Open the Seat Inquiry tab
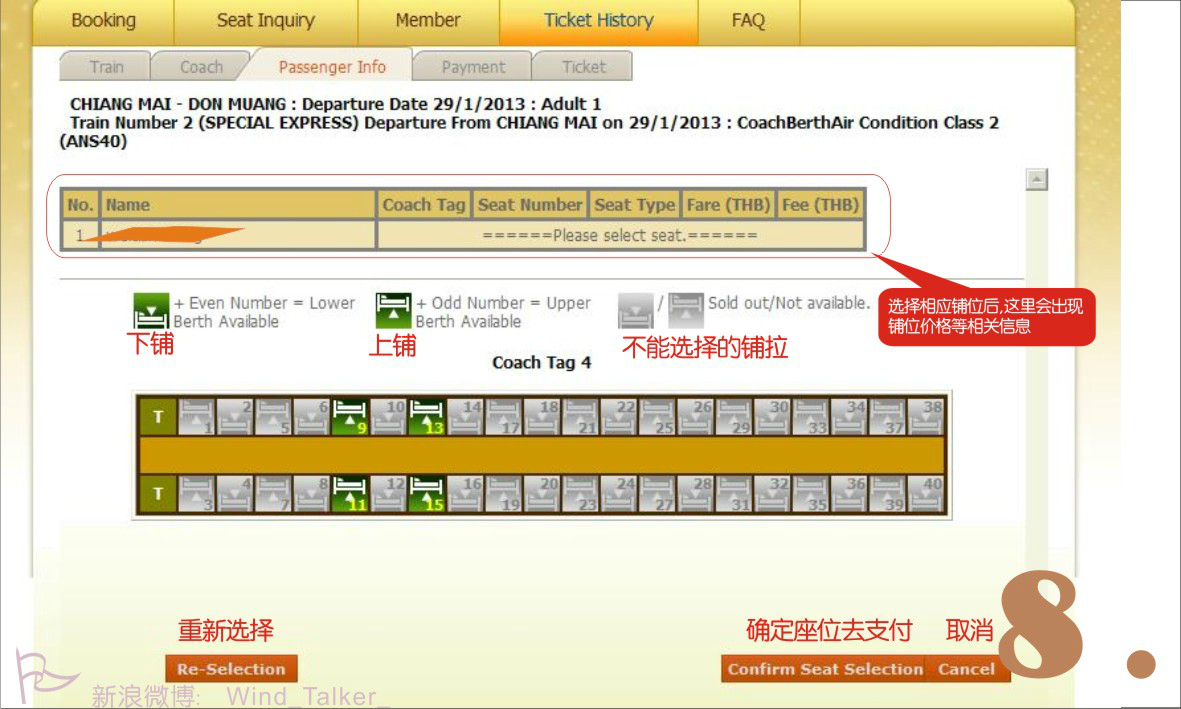Screen dimensions: 1181x709 (x=266, y=21)
